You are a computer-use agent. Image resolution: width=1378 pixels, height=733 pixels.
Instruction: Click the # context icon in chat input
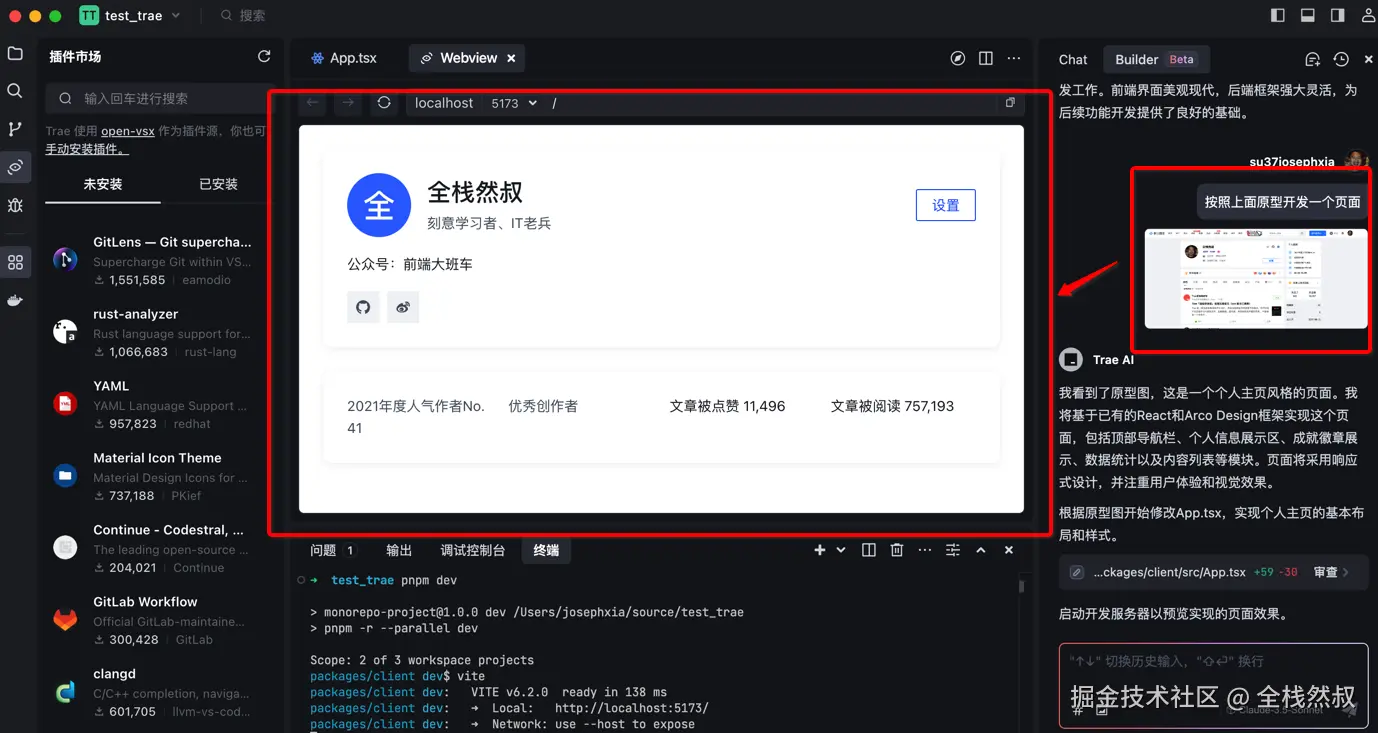pos(1078,710)
